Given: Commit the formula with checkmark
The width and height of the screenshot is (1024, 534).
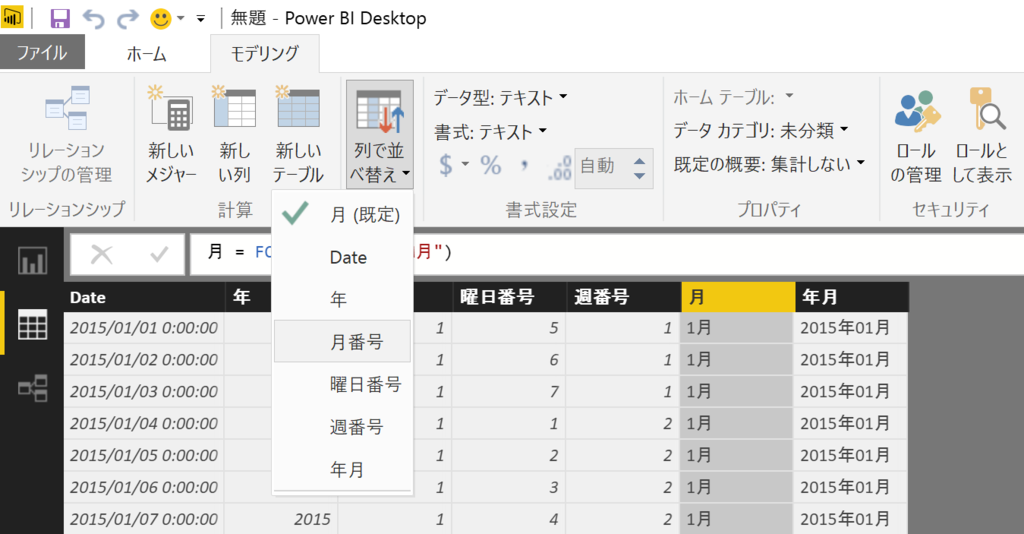Looking at the screenshot, I should point(159,255).
